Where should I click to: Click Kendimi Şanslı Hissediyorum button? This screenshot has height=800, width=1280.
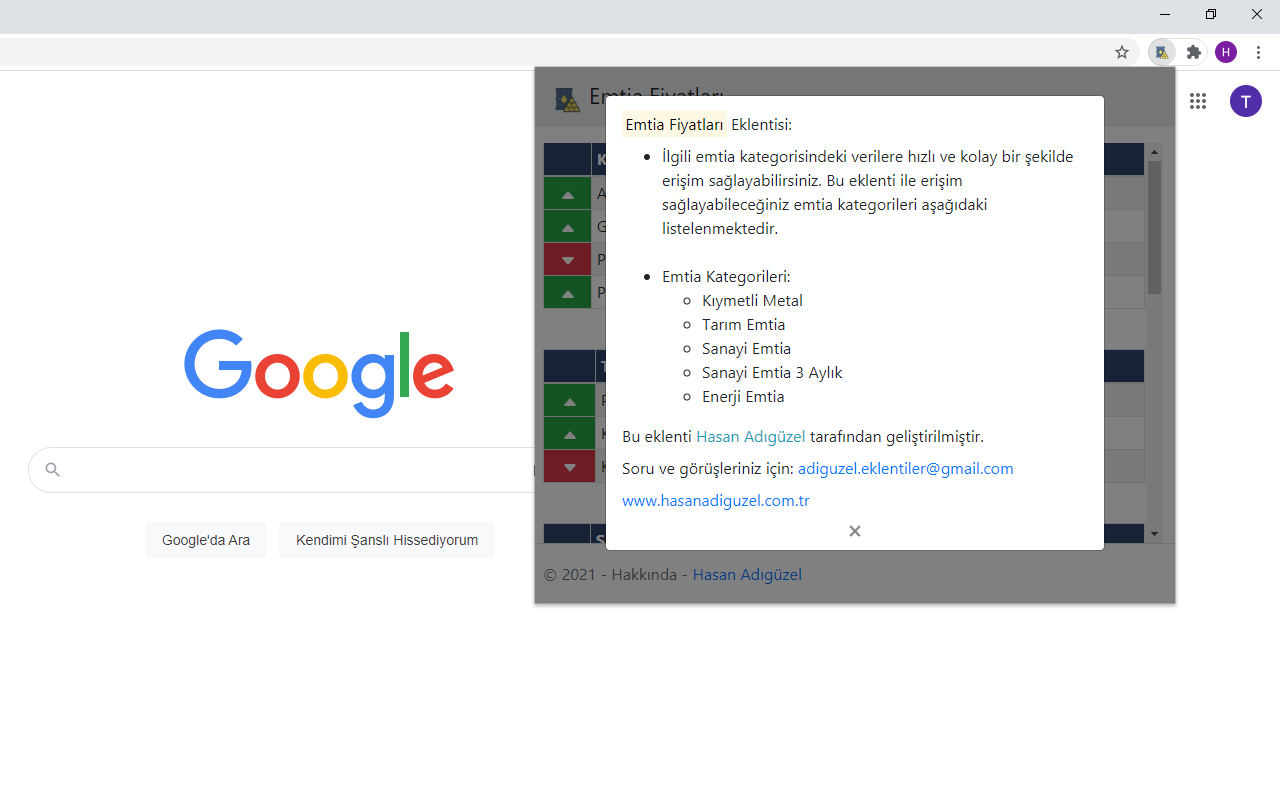click(x=387, y=540)
